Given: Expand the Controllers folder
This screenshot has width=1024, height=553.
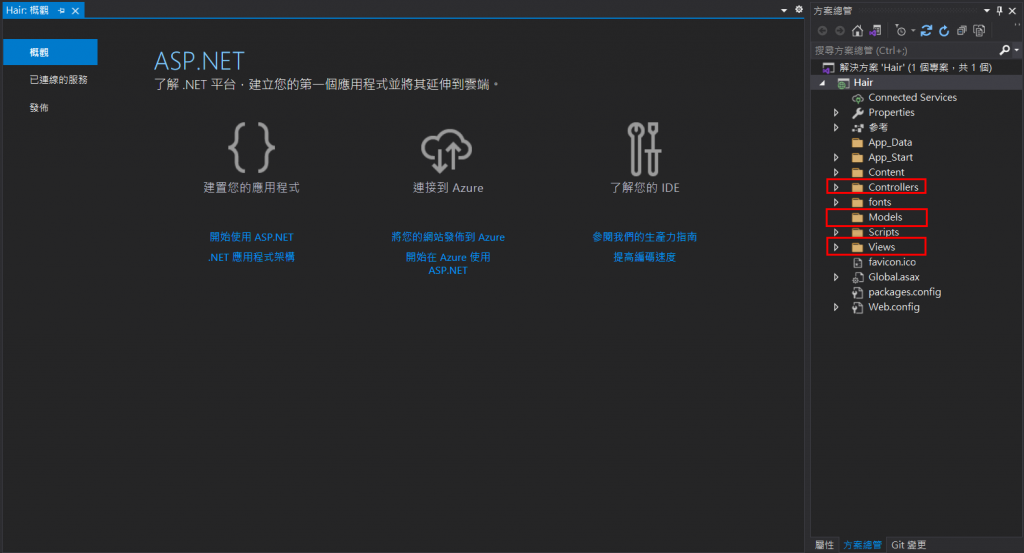Looking at the screenshot, I should click(x=836, y=187).
